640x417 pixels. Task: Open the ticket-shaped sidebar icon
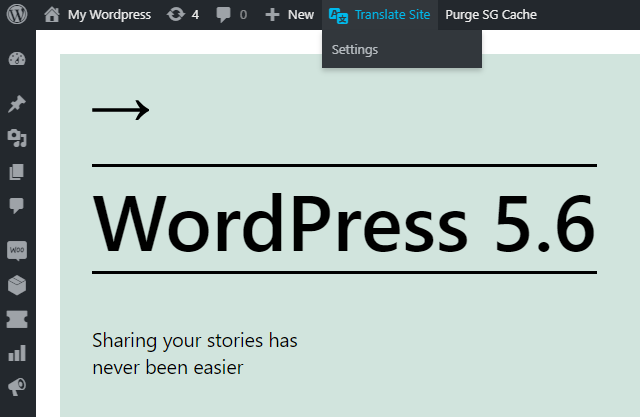[17, 319]
